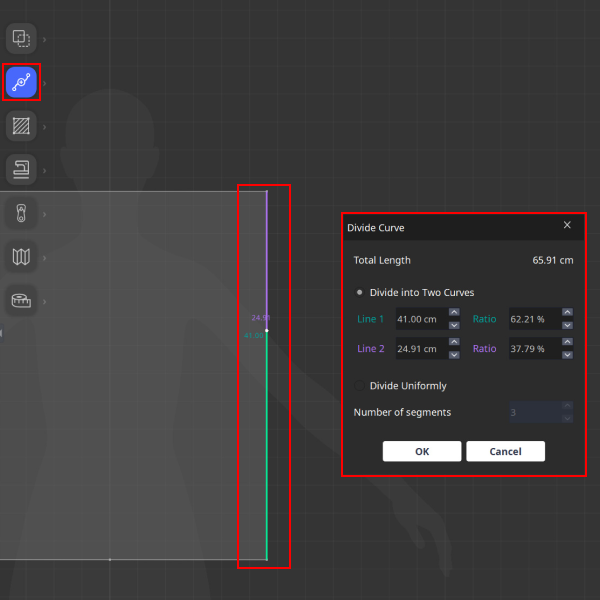Screen dimensions: 600x600
Task: Click the active edit curve point tool
Action: 21,83
